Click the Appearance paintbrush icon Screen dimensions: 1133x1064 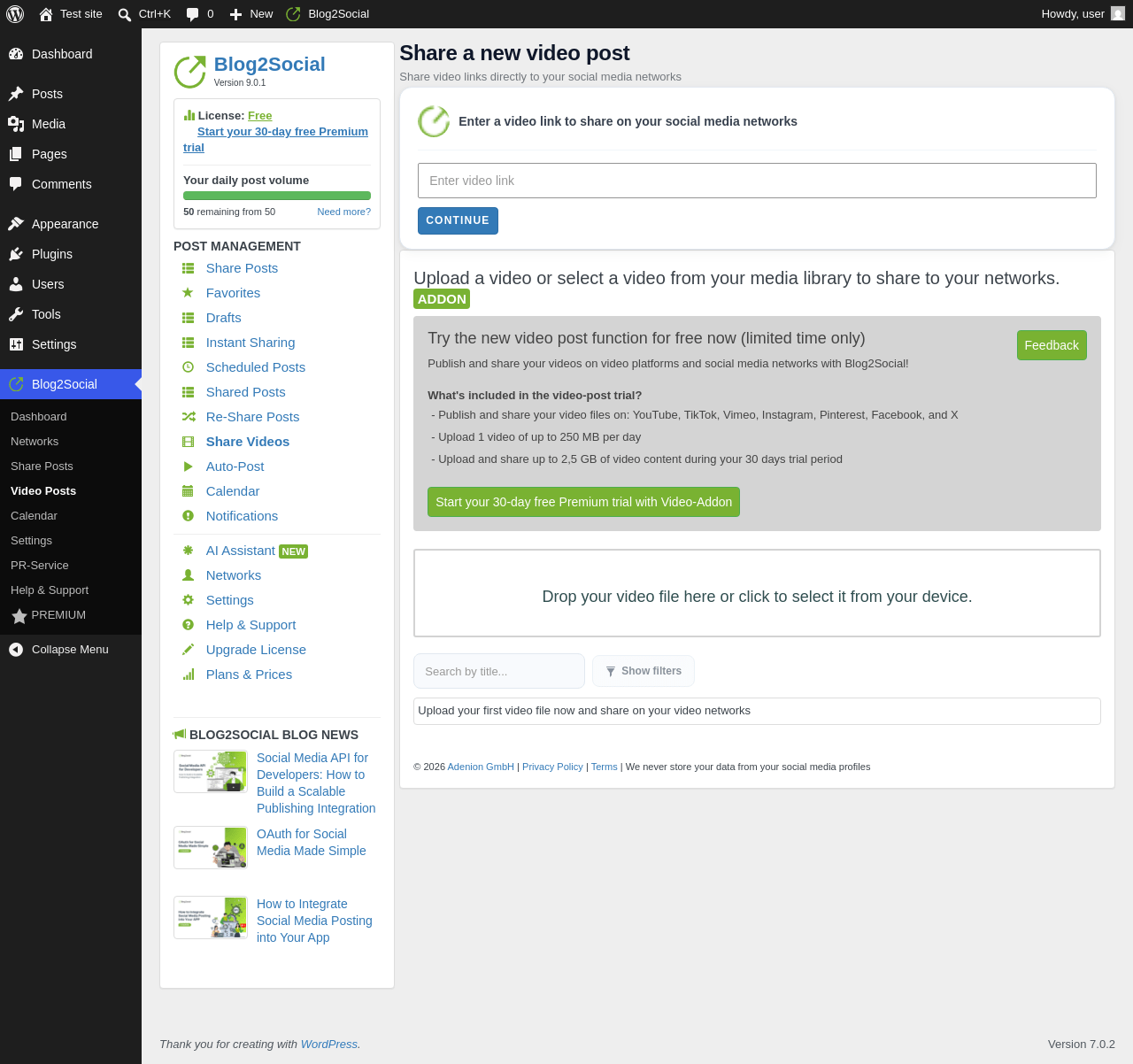click(16, 224)
